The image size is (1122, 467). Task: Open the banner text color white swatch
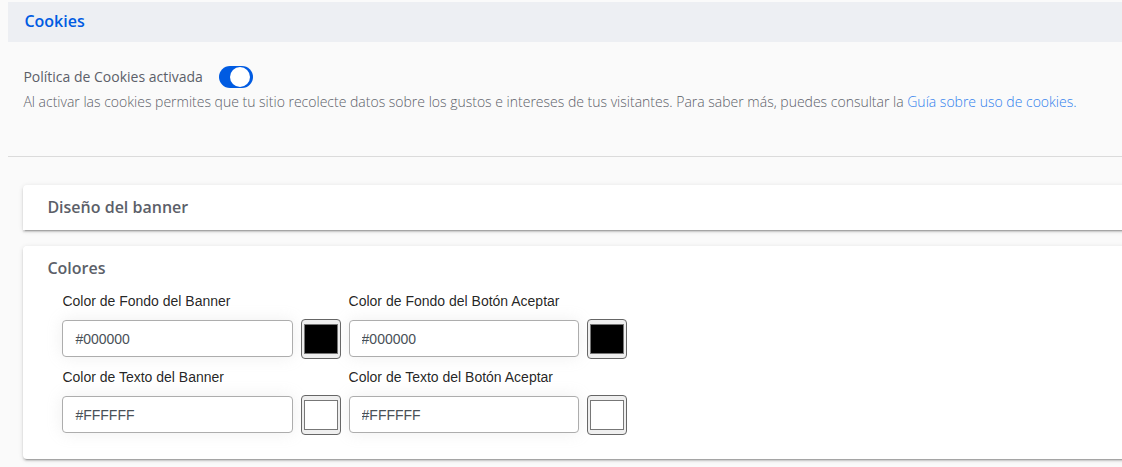tap(321, 415)
